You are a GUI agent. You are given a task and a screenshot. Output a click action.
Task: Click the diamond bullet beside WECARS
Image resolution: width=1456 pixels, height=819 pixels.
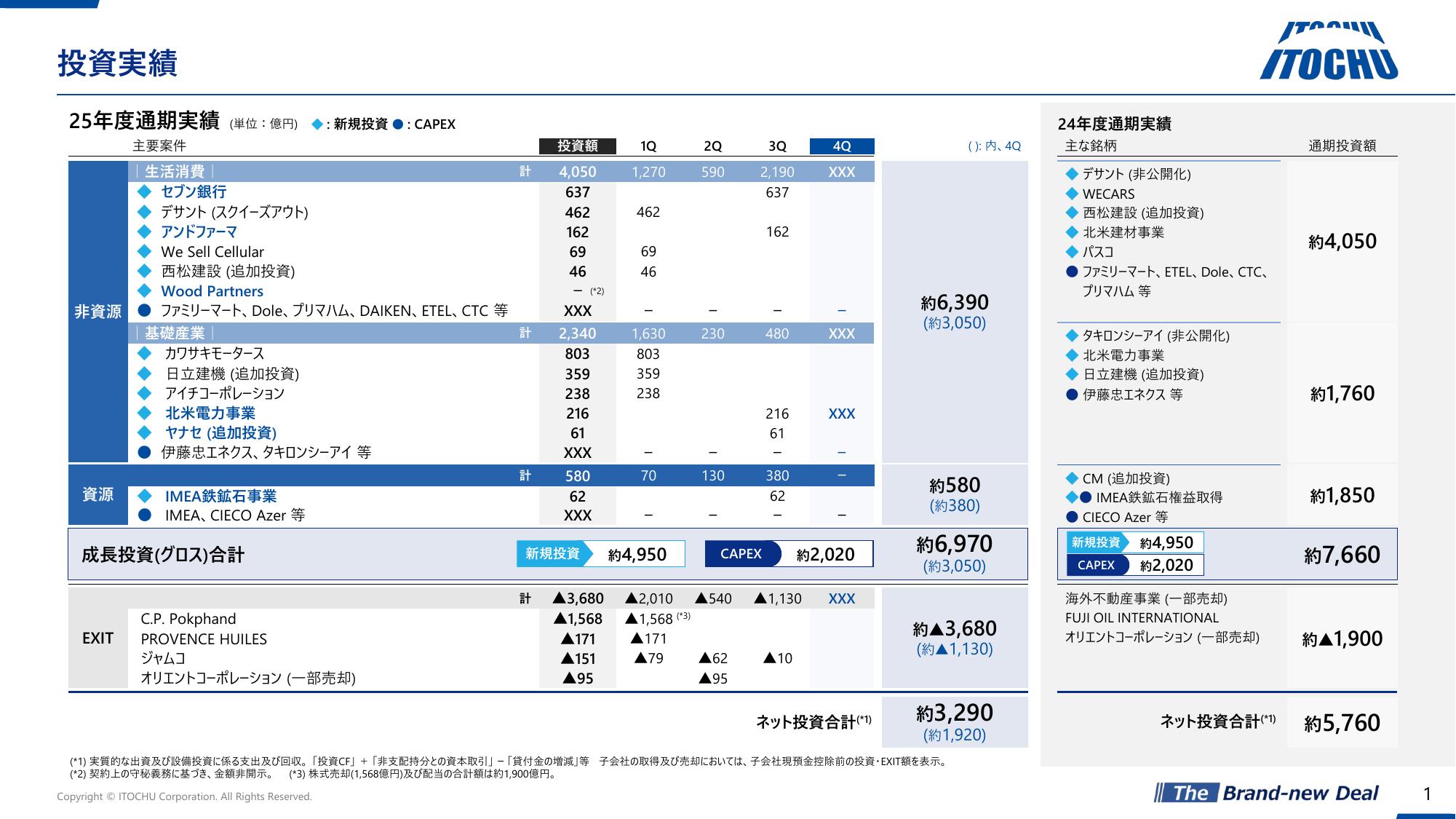click(x=1071, y=194)
